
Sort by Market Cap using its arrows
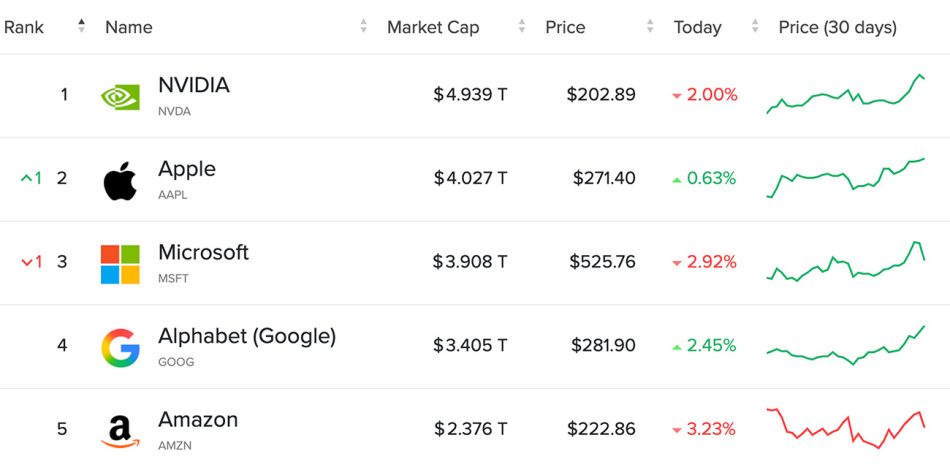[522, 27]
